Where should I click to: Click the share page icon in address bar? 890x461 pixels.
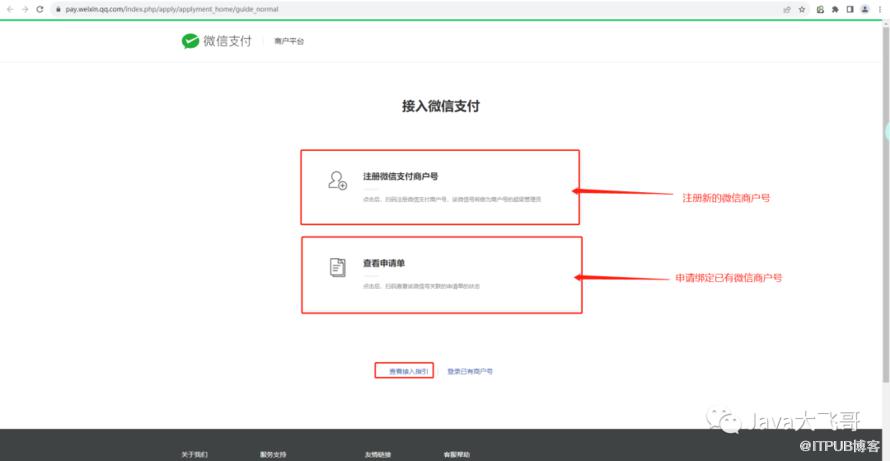tap(787, 10)
